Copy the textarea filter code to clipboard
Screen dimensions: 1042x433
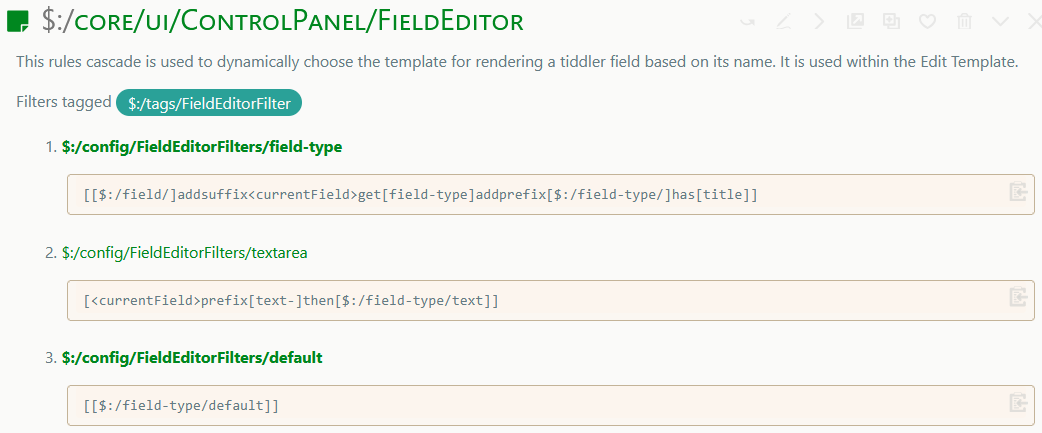(1018, 297)
